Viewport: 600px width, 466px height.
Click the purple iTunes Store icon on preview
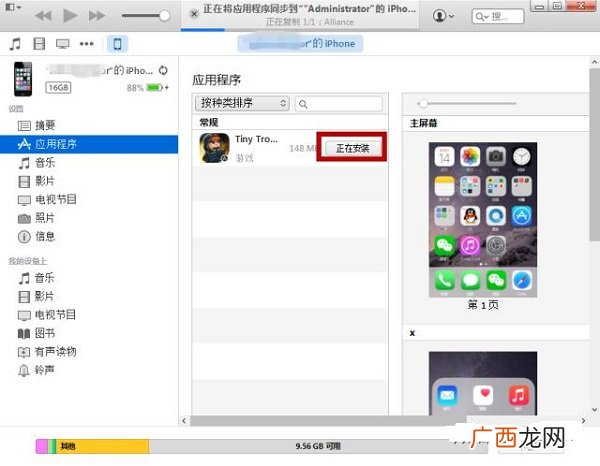point(470,246)
